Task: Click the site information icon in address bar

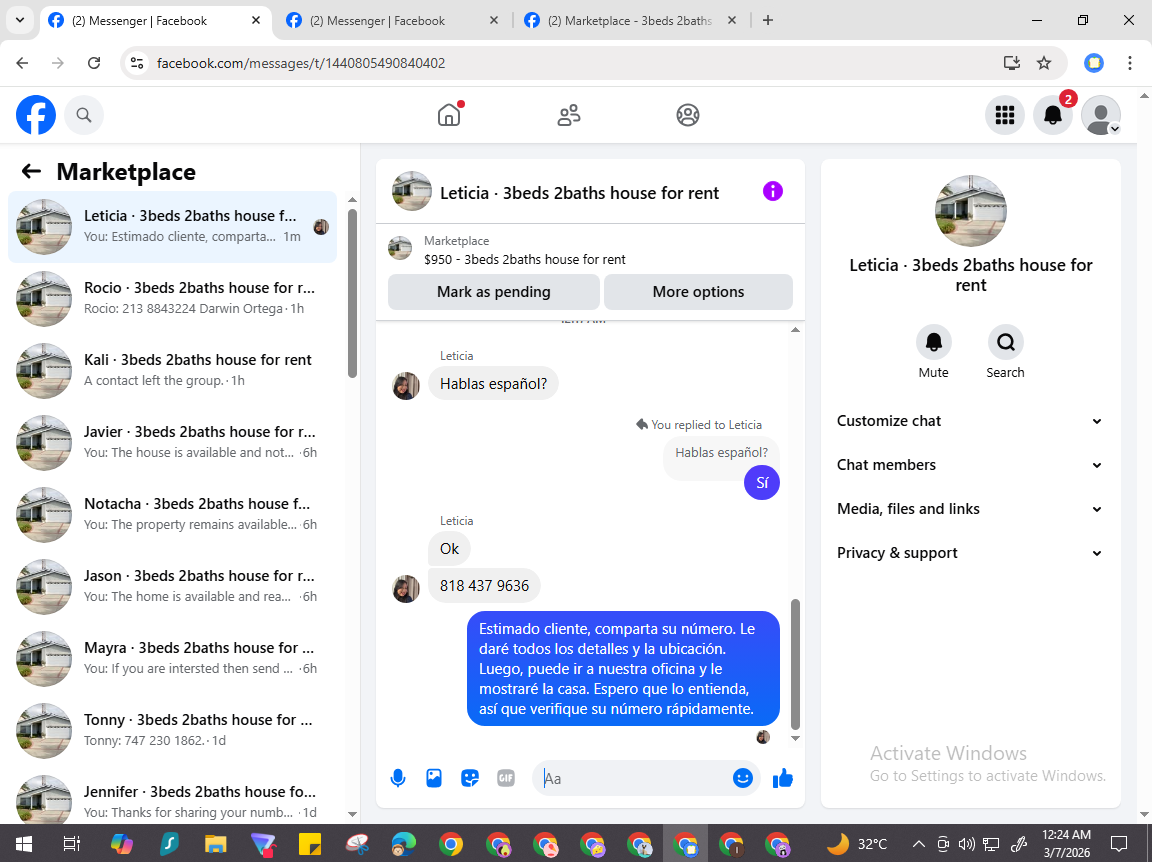Action: [x=137, y=63]
